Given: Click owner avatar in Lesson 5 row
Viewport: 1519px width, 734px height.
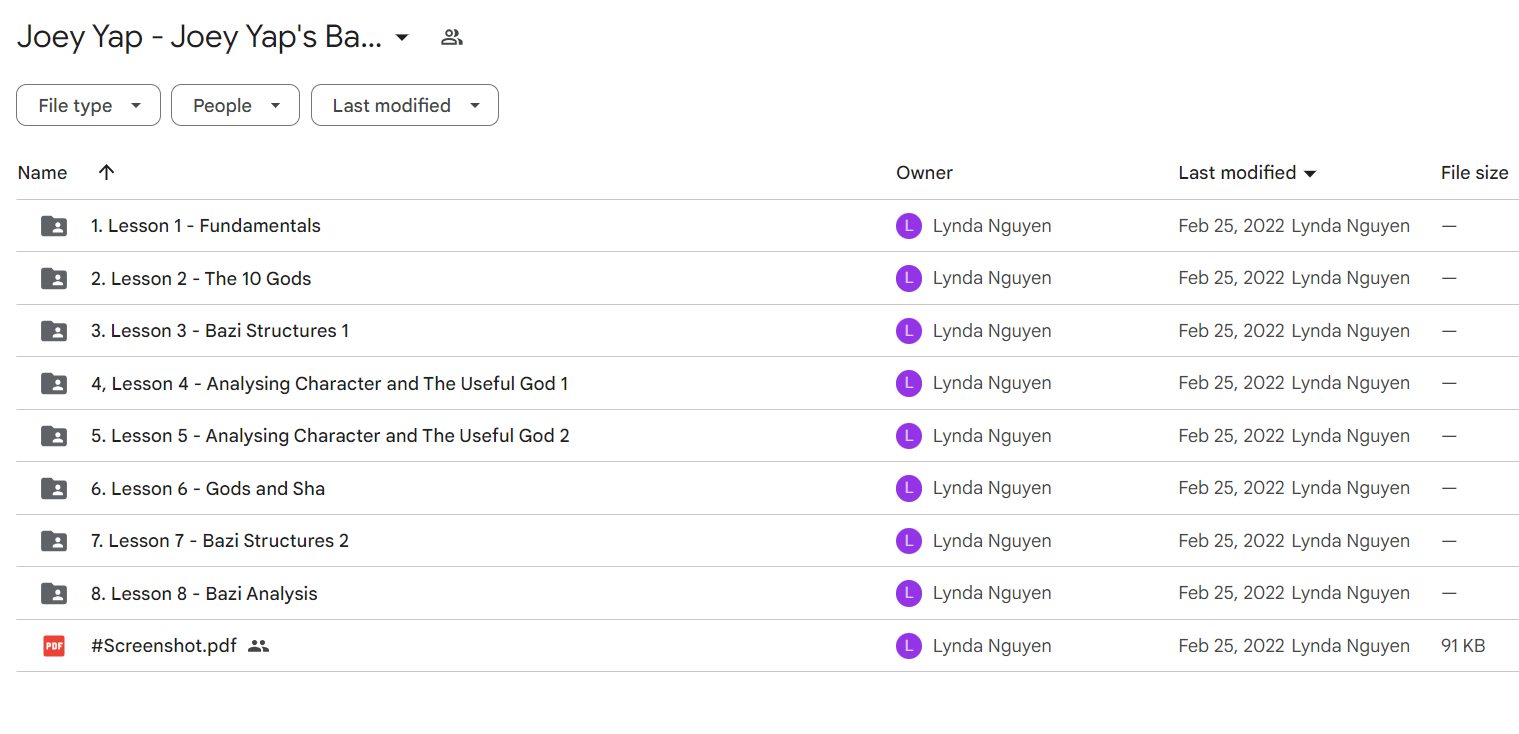Looking at the screenshot, I should point(908,436).
